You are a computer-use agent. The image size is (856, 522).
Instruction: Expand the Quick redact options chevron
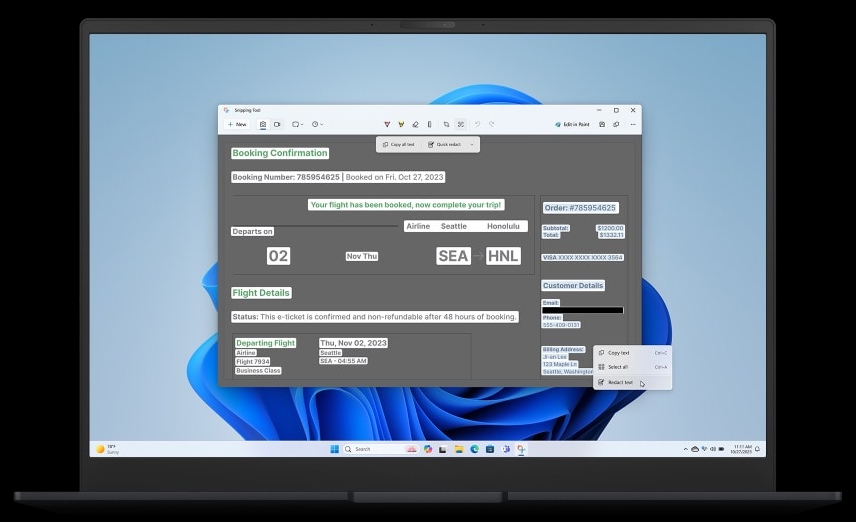point(472,145)
